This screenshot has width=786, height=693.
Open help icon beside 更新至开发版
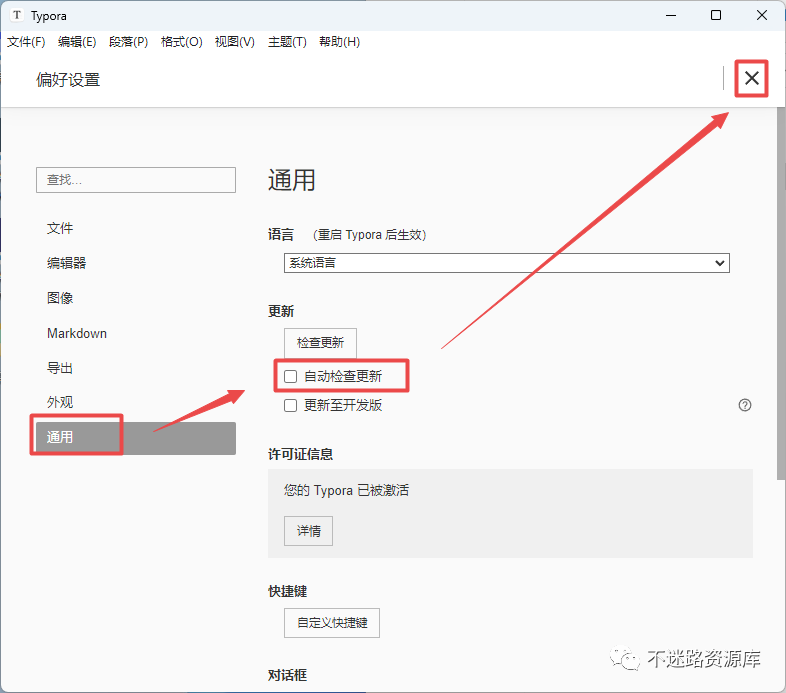tap(745, 405)
